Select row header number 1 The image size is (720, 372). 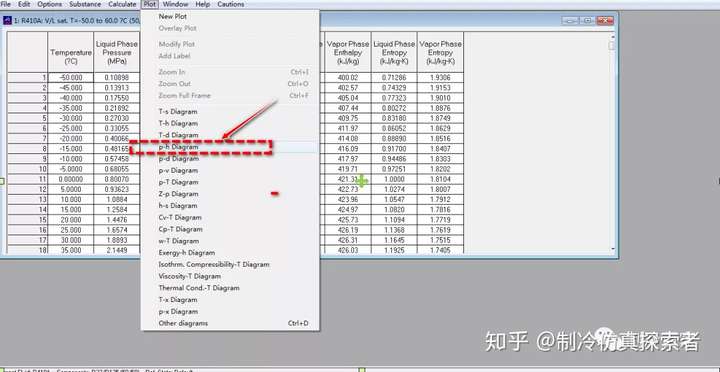28,78
